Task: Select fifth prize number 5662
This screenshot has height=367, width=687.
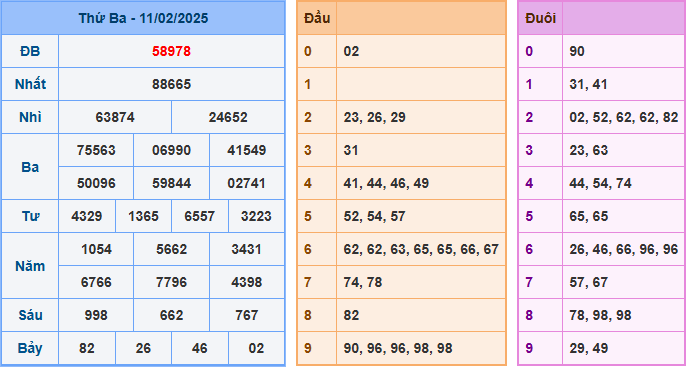Action: point(171,249)
